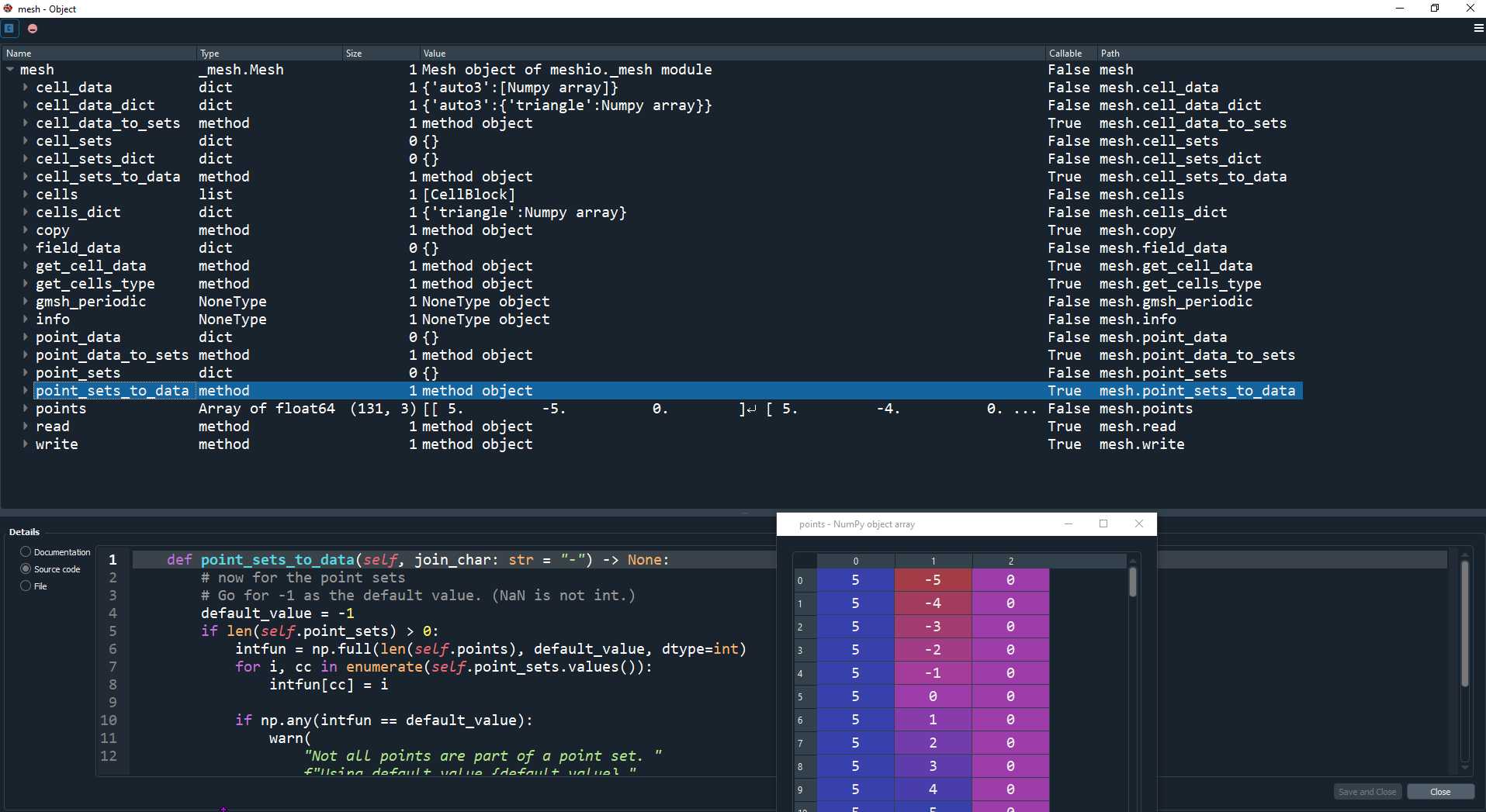The width and height of the screenshot is (1486, 812).
Task: Expand the cells tree item
Action: (26, 195)
